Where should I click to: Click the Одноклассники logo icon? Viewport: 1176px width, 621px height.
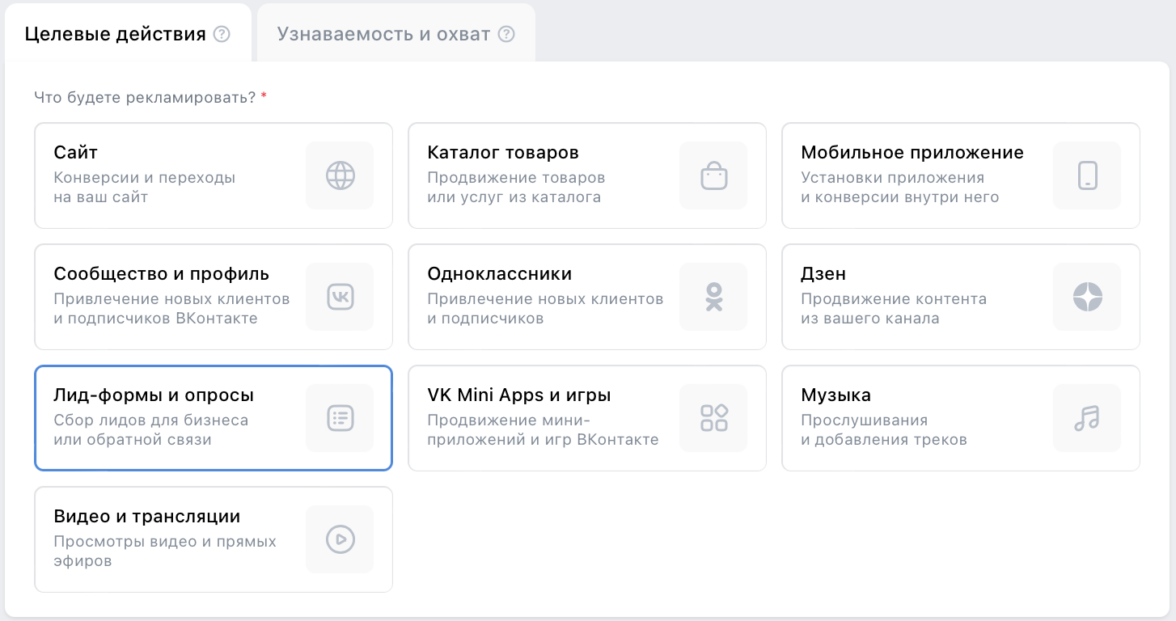coord(714,297)
